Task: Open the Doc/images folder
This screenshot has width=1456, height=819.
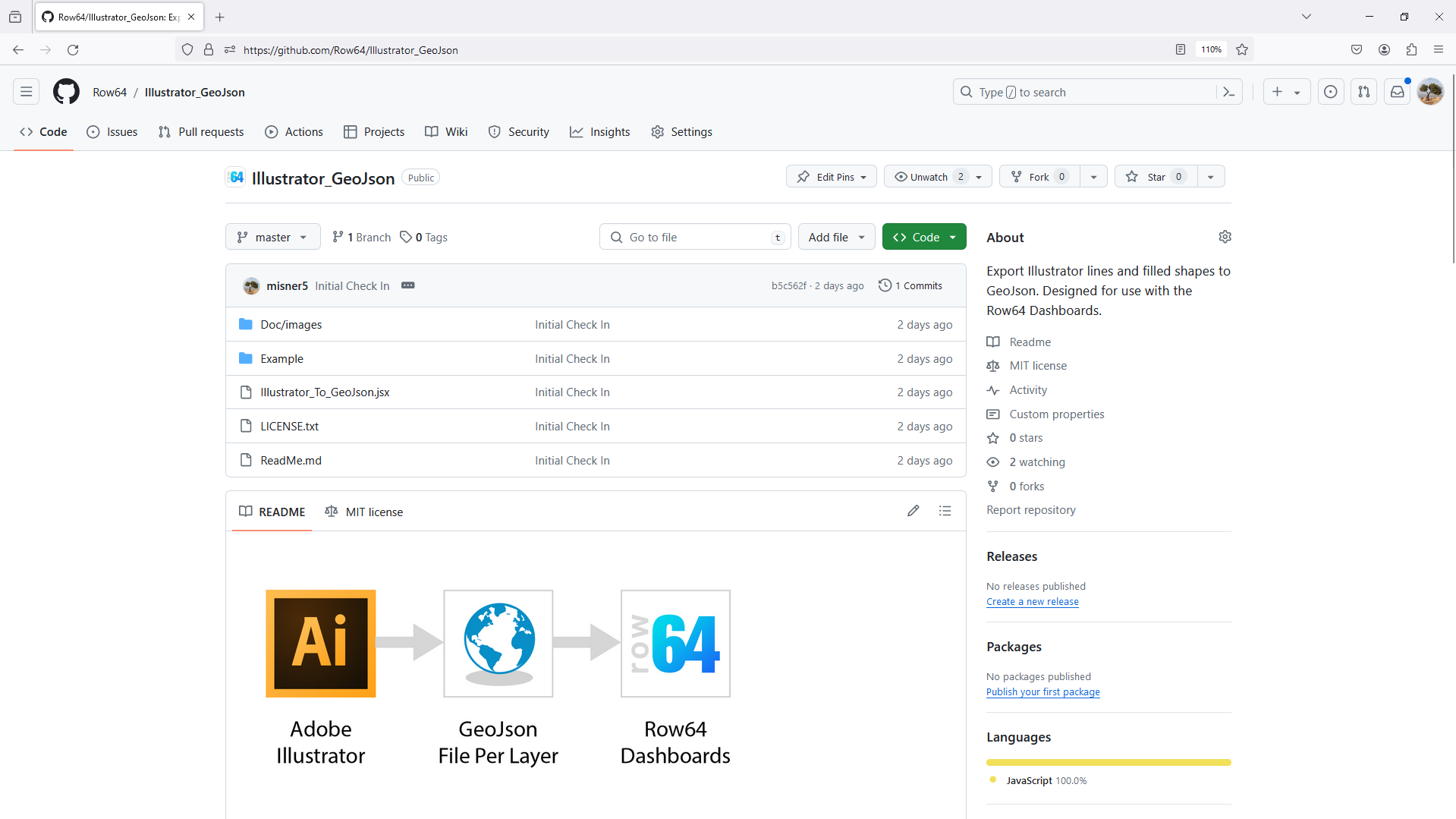Action: (x=291, y=324)
